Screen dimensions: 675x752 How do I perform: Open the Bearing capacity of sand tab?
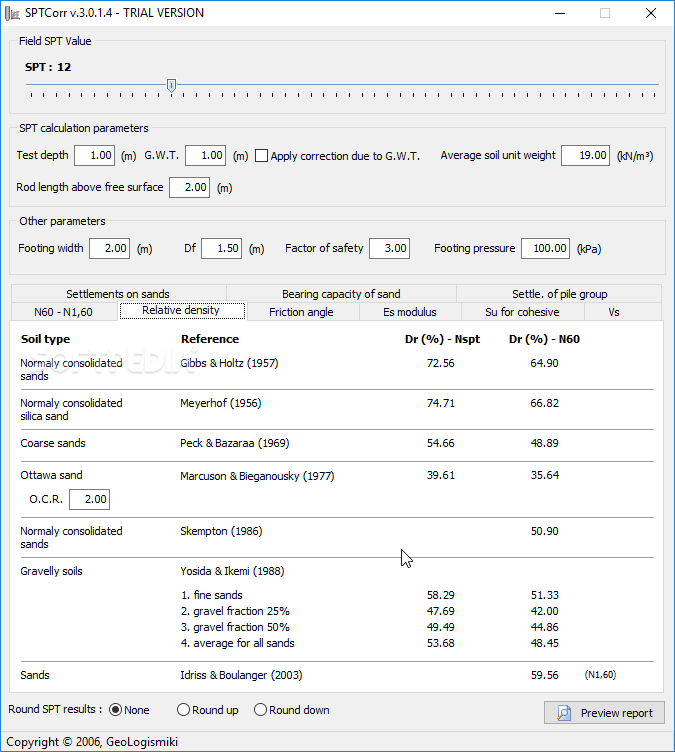(x=341, y=294)
